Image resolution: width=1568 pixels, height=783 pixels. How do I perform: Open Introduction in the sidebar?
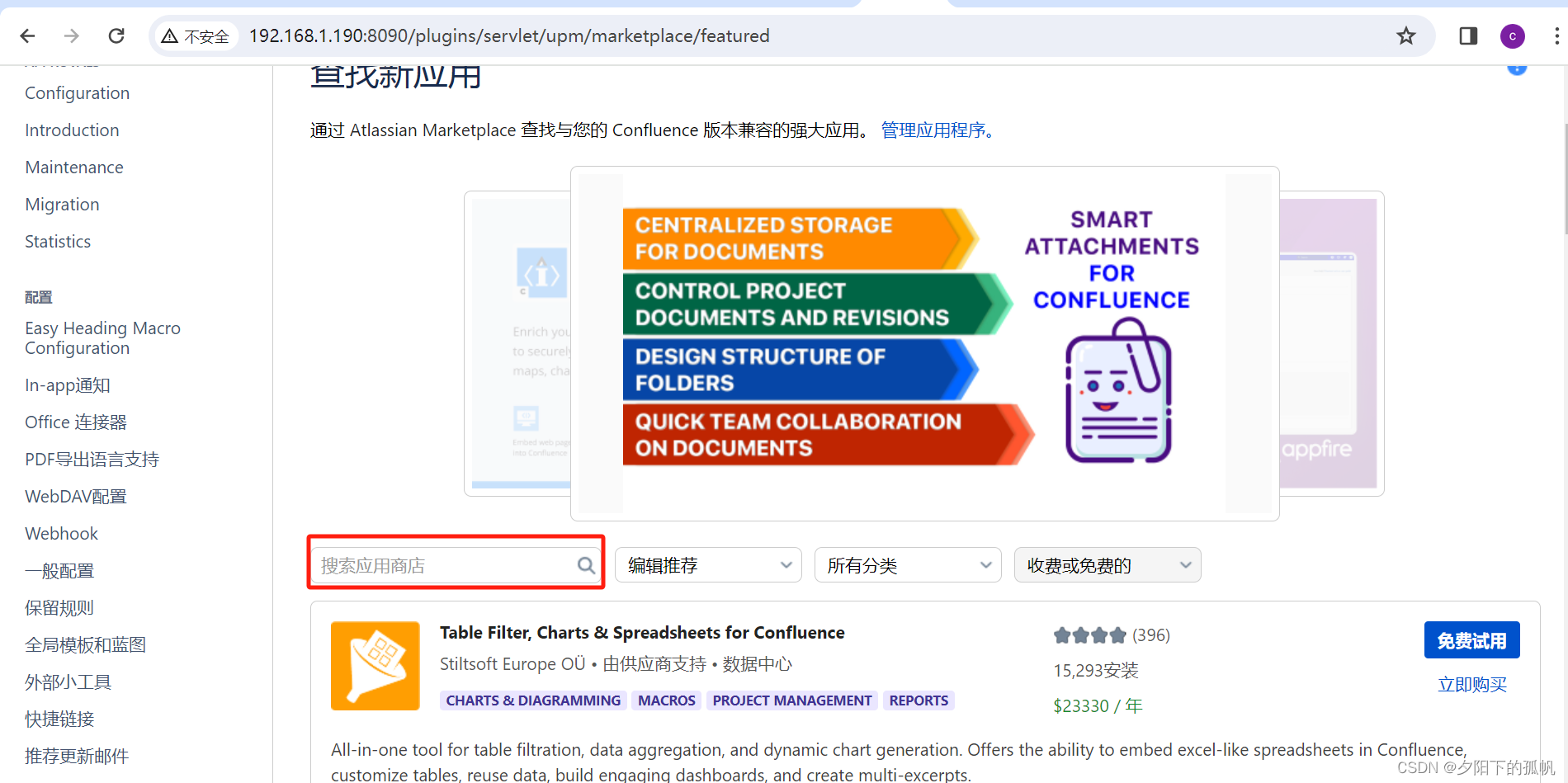72,130
